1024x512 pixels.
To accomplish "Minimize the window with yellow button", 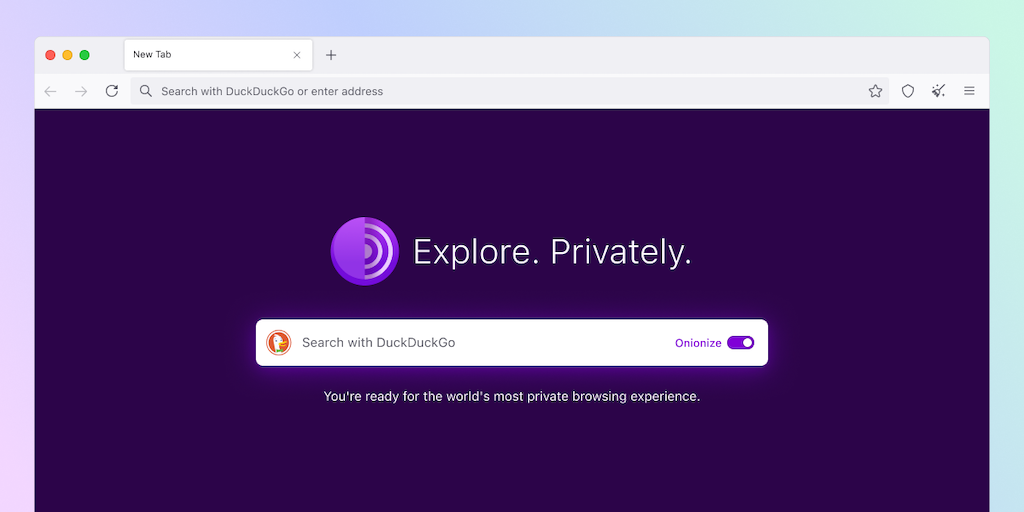I will pos(67,55).
